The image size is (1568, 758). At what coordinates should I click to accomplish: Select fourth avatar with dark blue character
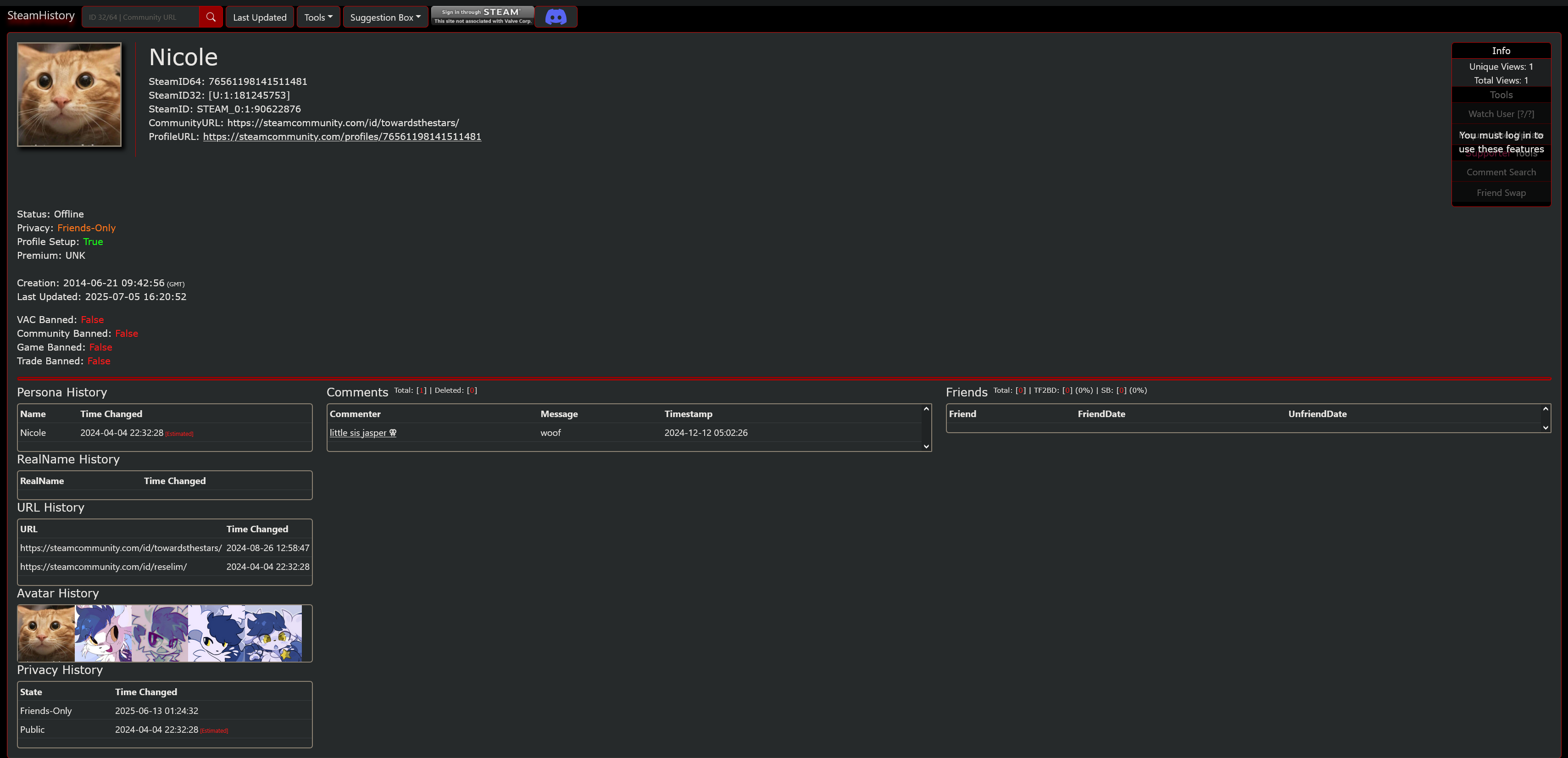coord(216,633)
